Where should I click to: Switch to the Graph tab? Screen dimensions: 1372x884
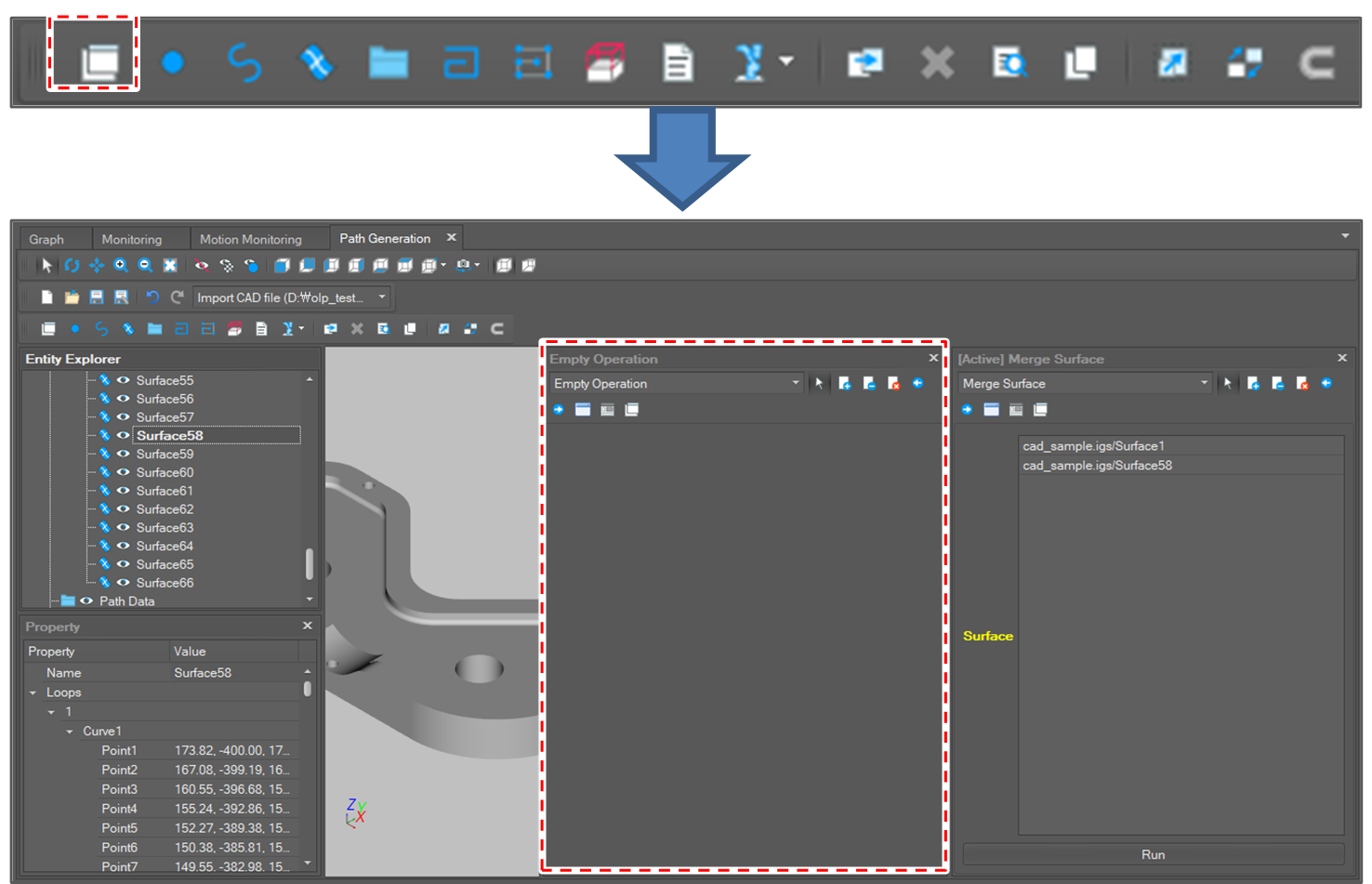coord(46,240)
